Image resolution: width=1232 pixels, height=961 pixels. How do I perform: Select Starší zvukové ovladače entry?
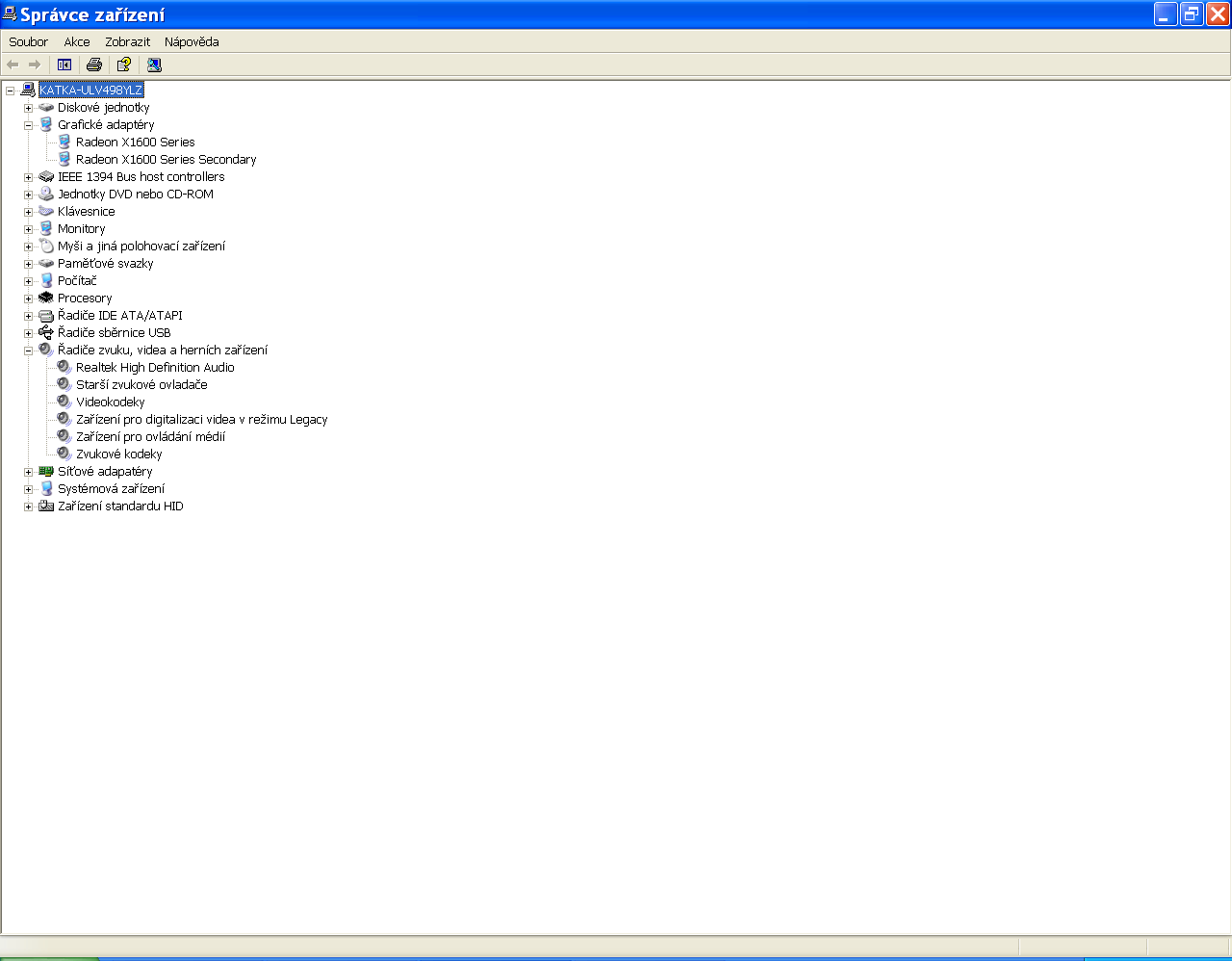141,385
